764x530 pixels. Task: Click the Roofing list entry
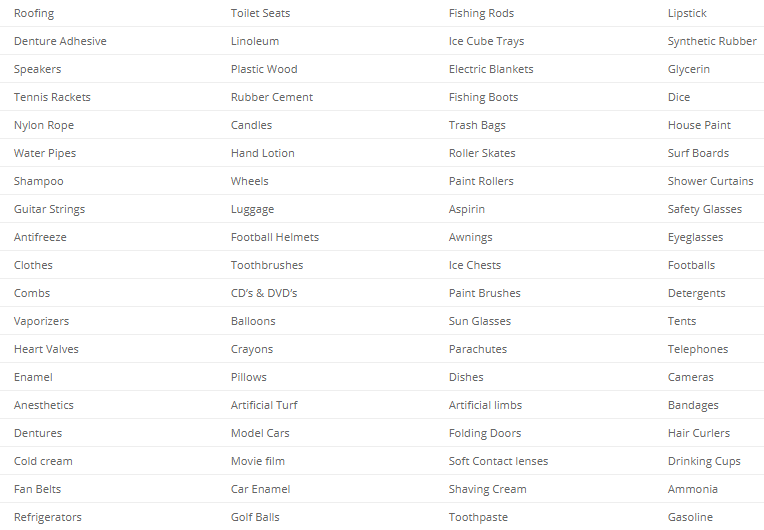[34, 13]
